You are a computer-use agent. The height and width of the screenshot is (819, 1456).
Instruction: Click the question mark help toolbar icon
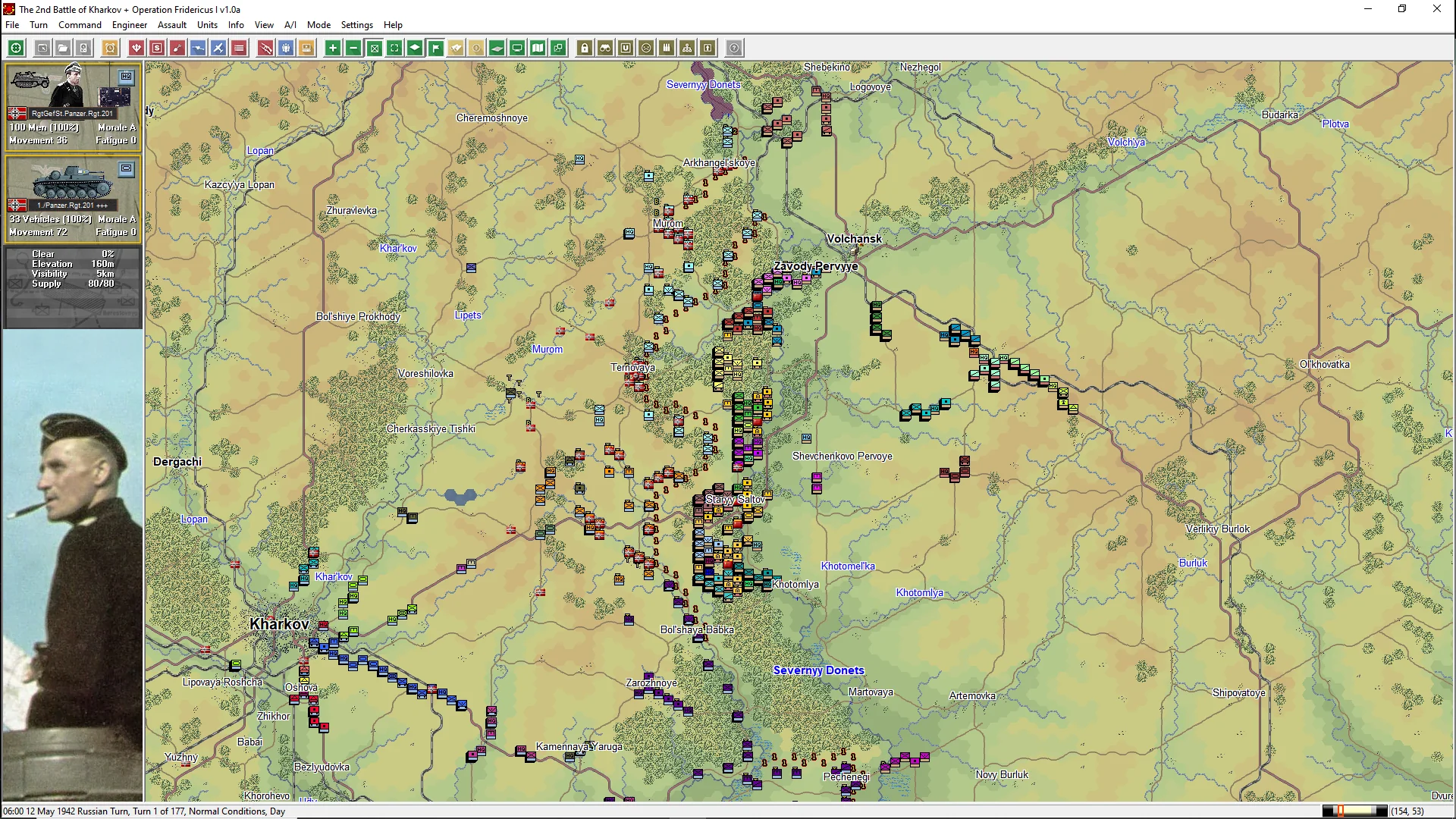[734, 48]
